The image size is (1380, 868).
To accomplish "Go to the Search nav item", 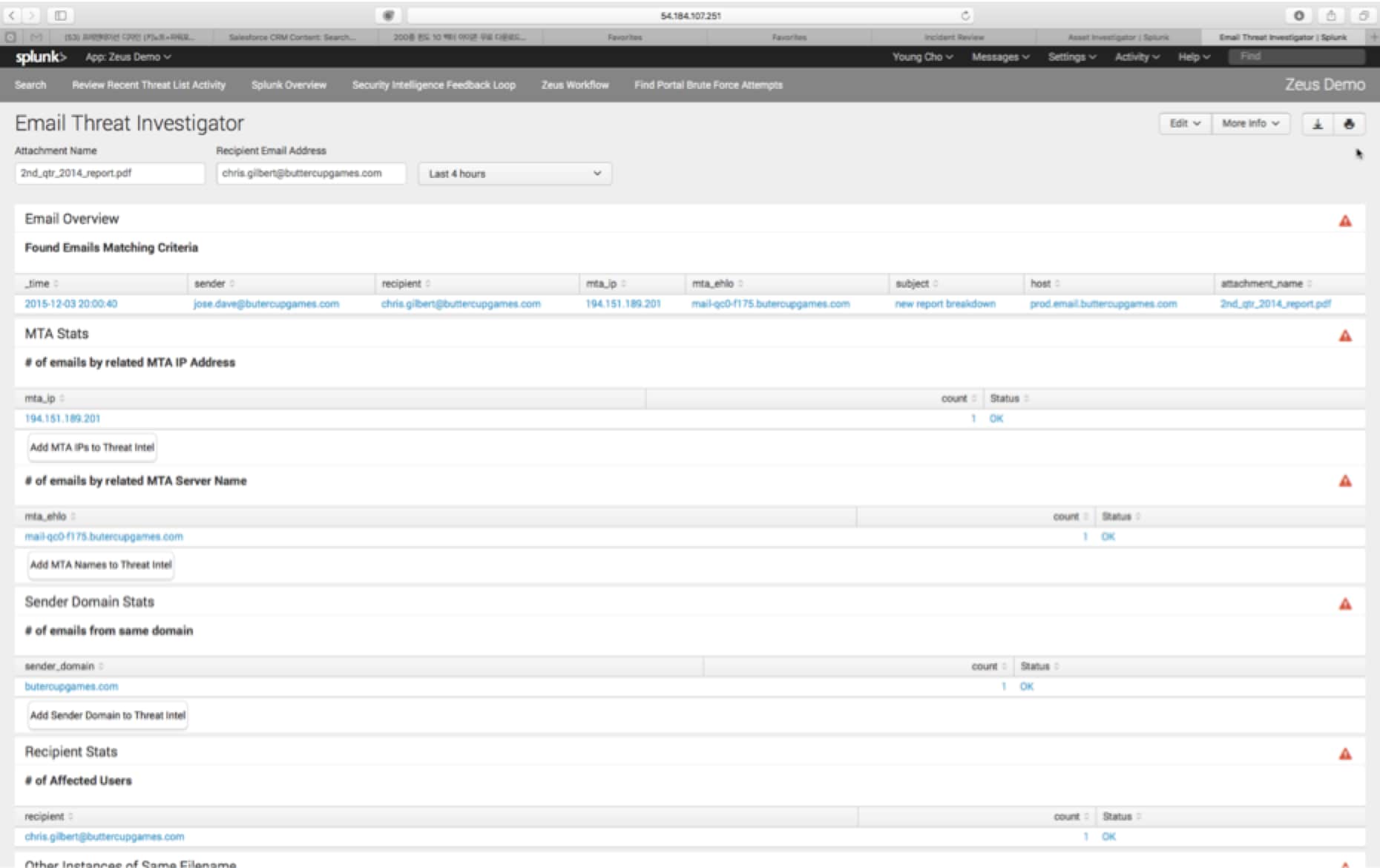I will click(30, 85).
